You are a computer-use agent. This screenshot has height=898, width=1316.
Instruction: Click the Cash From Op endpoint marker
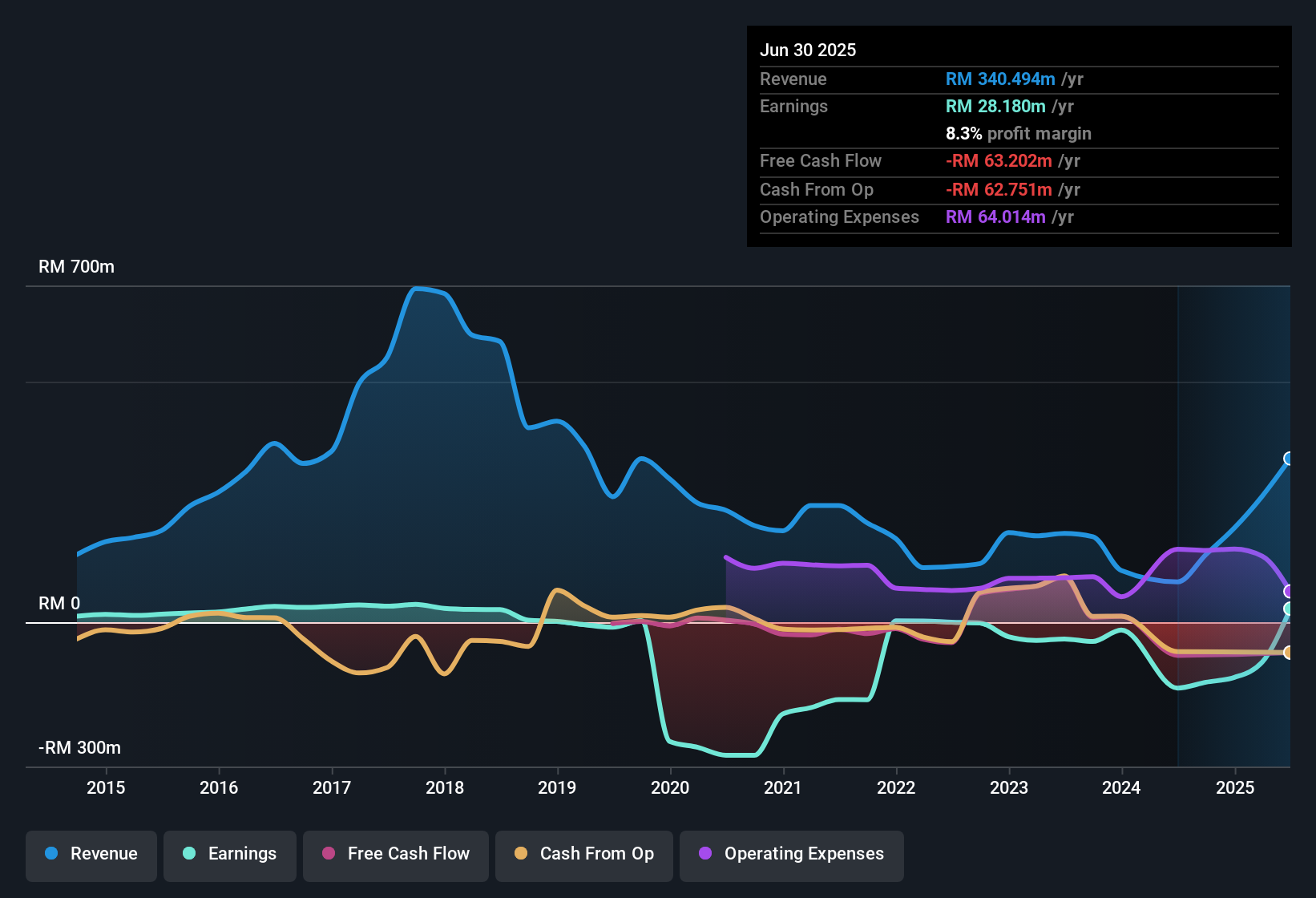click(x=1289, y=653)
